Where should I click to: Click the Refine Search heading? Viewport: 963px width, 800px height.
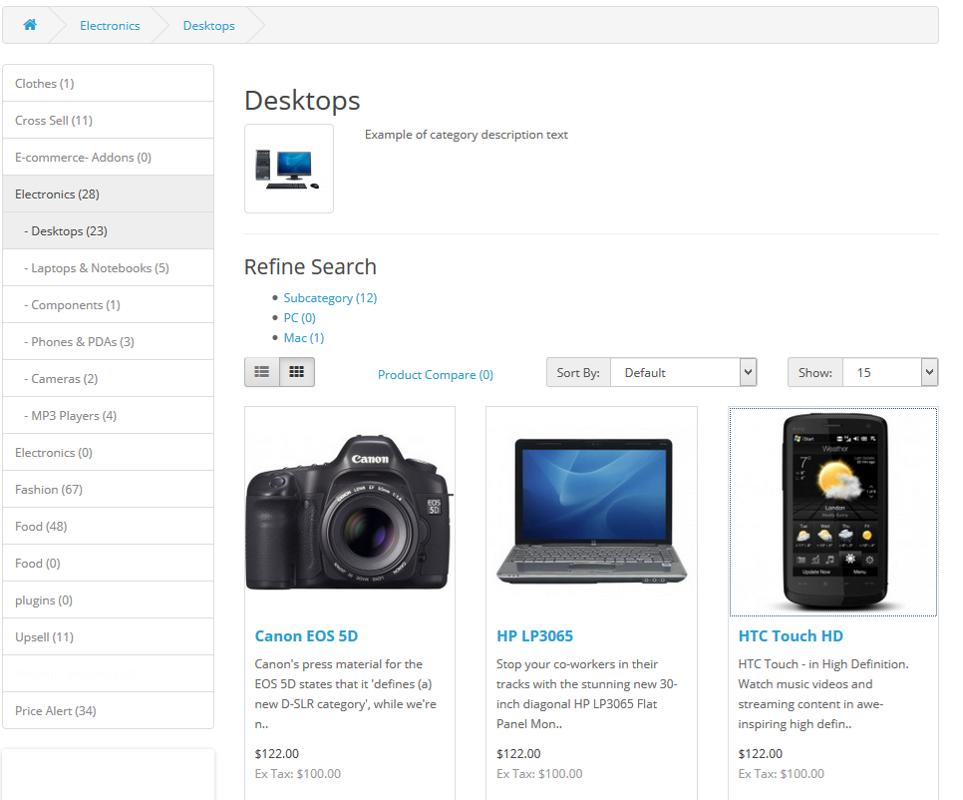tap(310, 267)
